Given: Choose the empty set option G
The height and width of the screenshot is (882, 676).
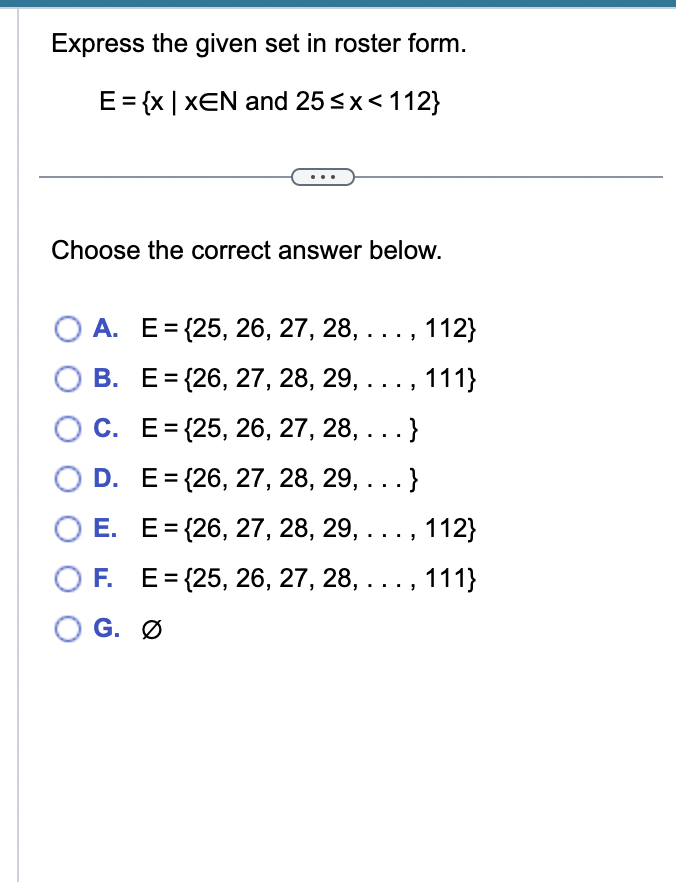Looking at the screenshot, I should coord(67,629).
